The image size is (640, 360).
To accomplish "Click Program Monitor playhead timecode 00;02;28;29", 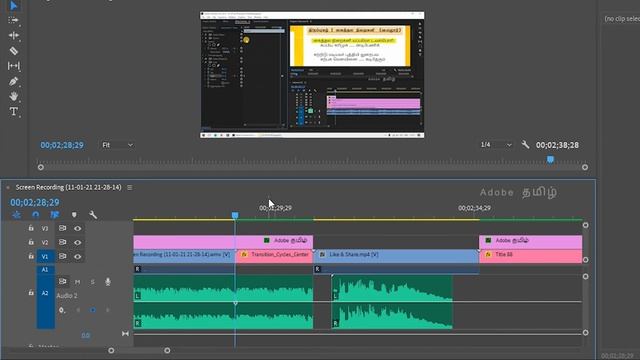I will tap(62, 145).
